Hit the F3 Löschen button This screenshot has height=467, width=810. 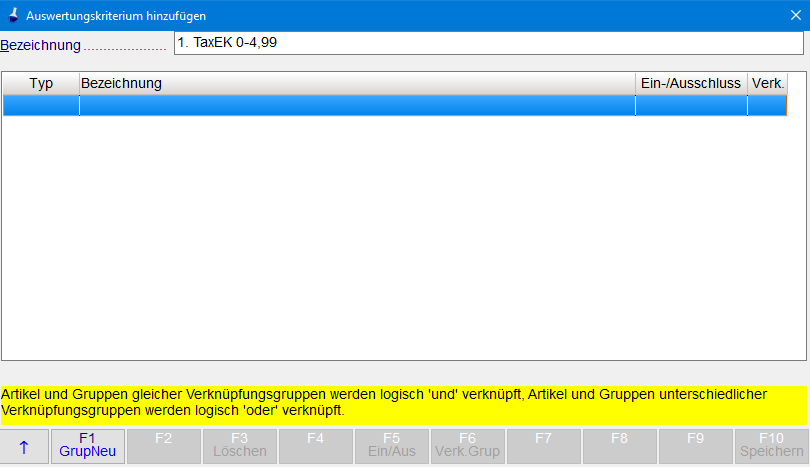pos(240,446)
